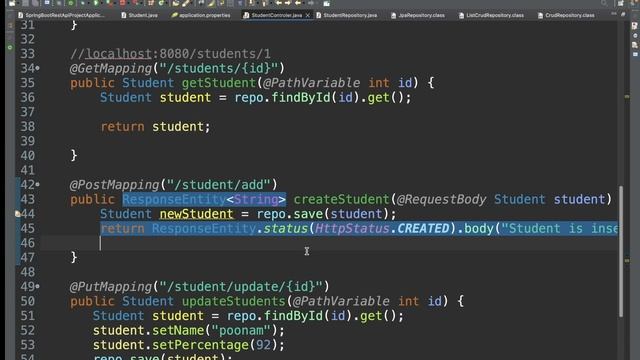This screenshot has height=360, width=640.
Task: Click the warning marker on line 44
Action: [x=18, y=213]
